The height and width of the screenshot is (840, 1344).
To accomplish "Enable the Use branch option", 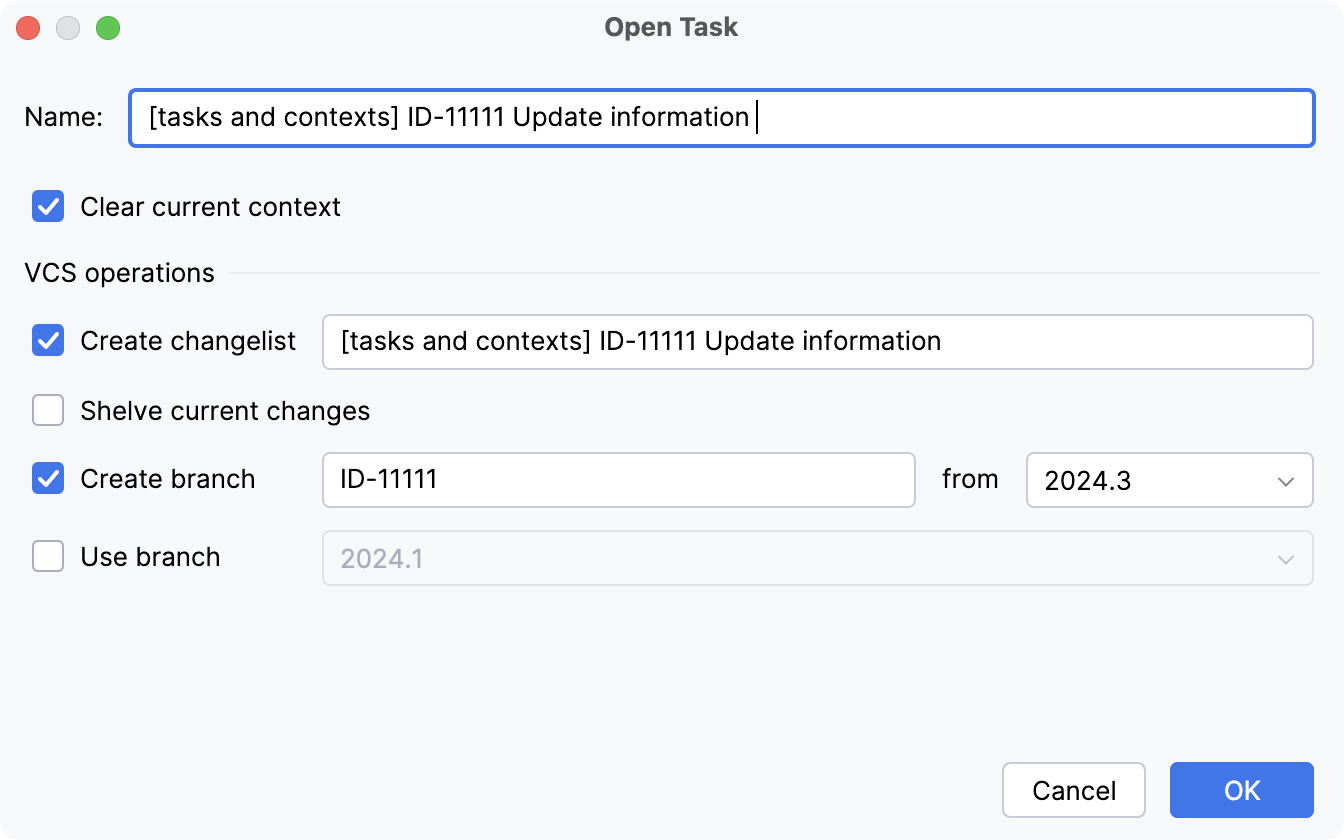I will pos(47,557).
